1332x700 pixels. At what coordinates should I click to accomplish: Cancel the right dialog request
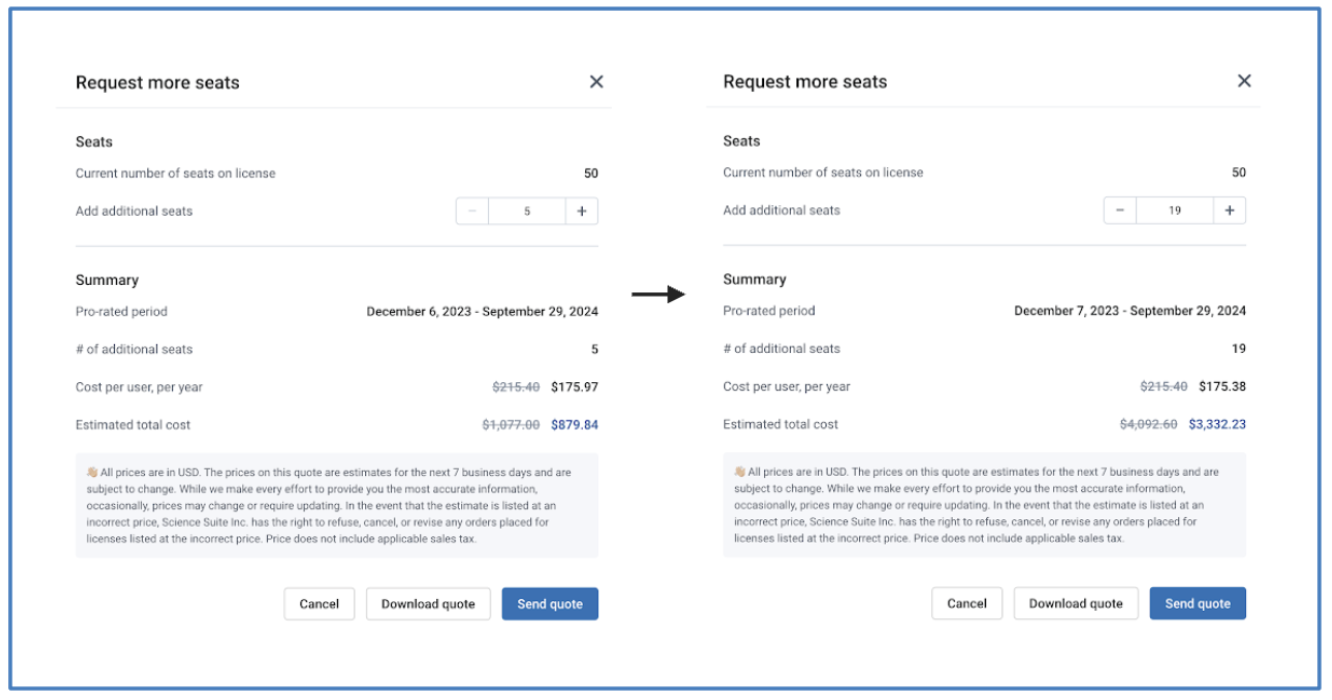coord(967,603)
